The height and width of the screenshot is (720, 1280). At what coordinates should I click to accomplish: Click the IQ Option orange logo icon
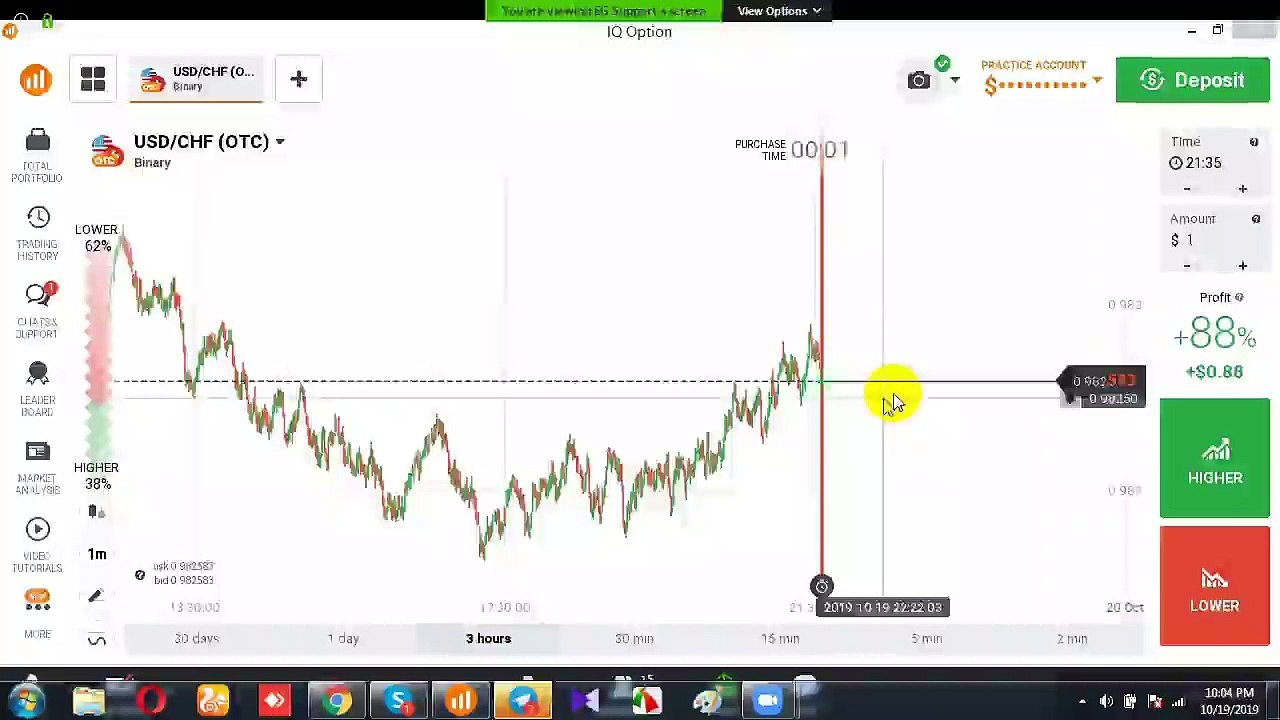tap(36, 80)
